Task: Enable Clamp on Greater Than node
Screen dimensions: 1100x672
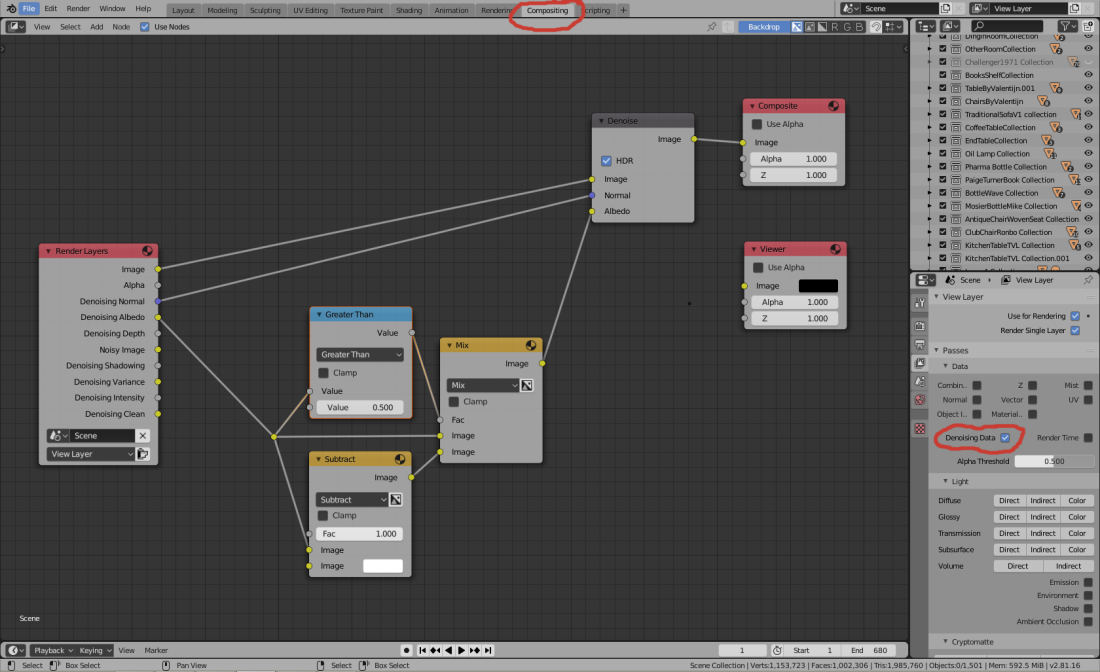Action: pos(323,372)
